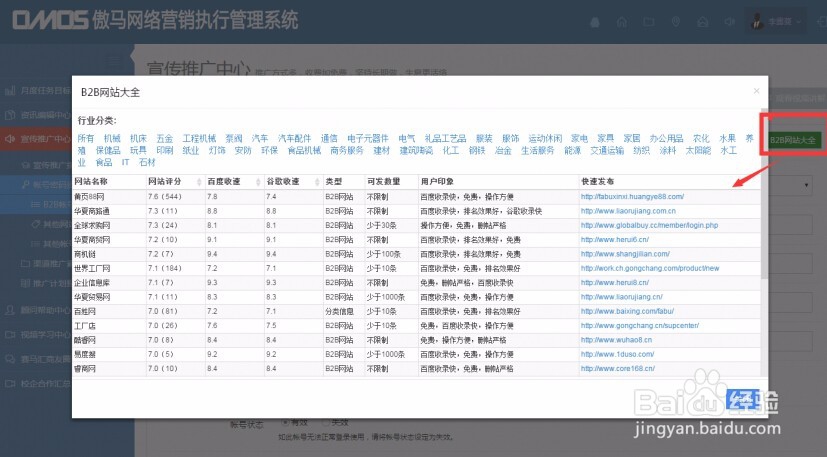Image resolution: width=827 pixels, height=457 pixels.
Task: Open the globalbuy.cc member login link
Action: point(649,225)
